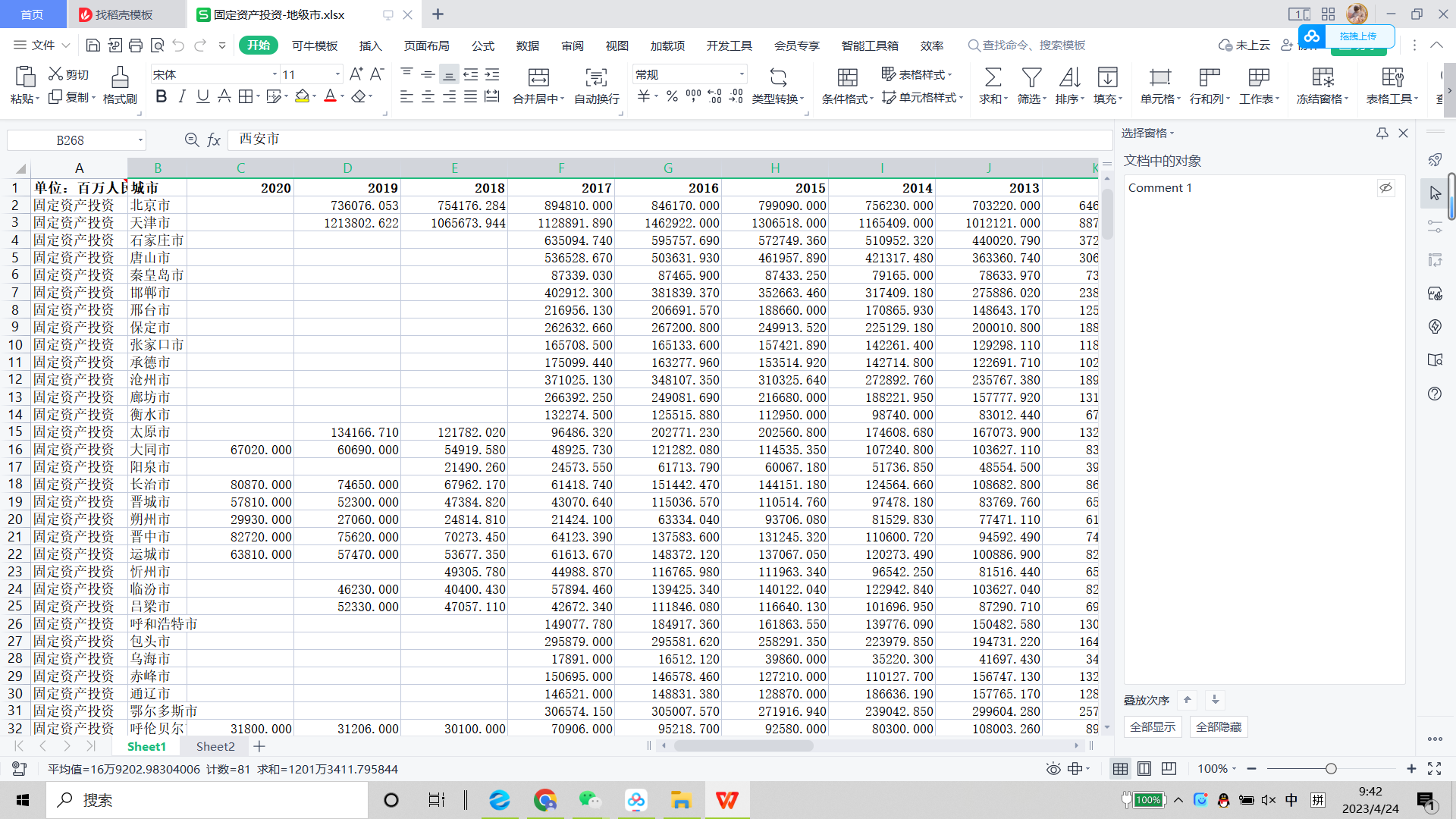Click the Sort 排序 icon
Screen dimensions: 1456x819
click(1069, 77)
